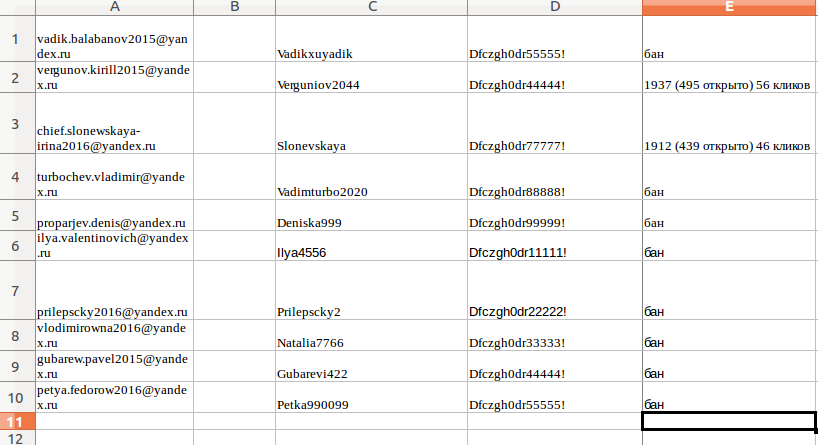
Task: Select highlighted column E header
Action: click(730, 7)
